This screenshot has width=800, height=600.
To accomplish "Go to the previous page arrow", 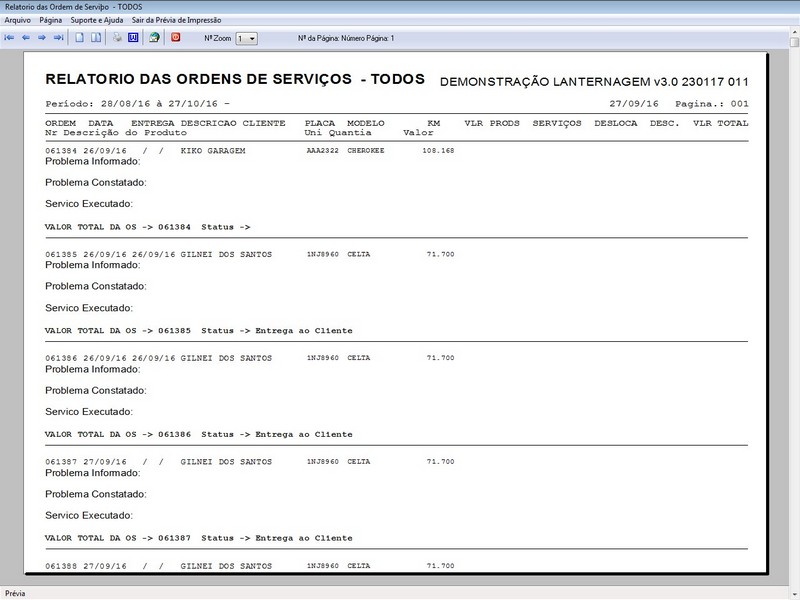I will click(26, 38).
